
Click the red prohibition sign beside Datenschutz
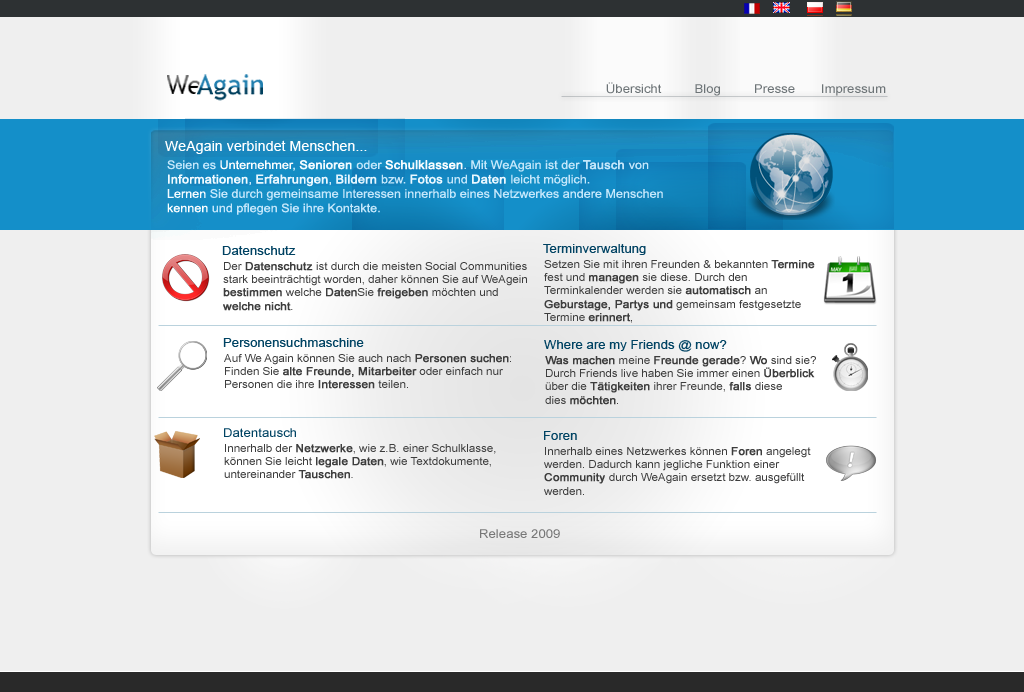point(185,277)
